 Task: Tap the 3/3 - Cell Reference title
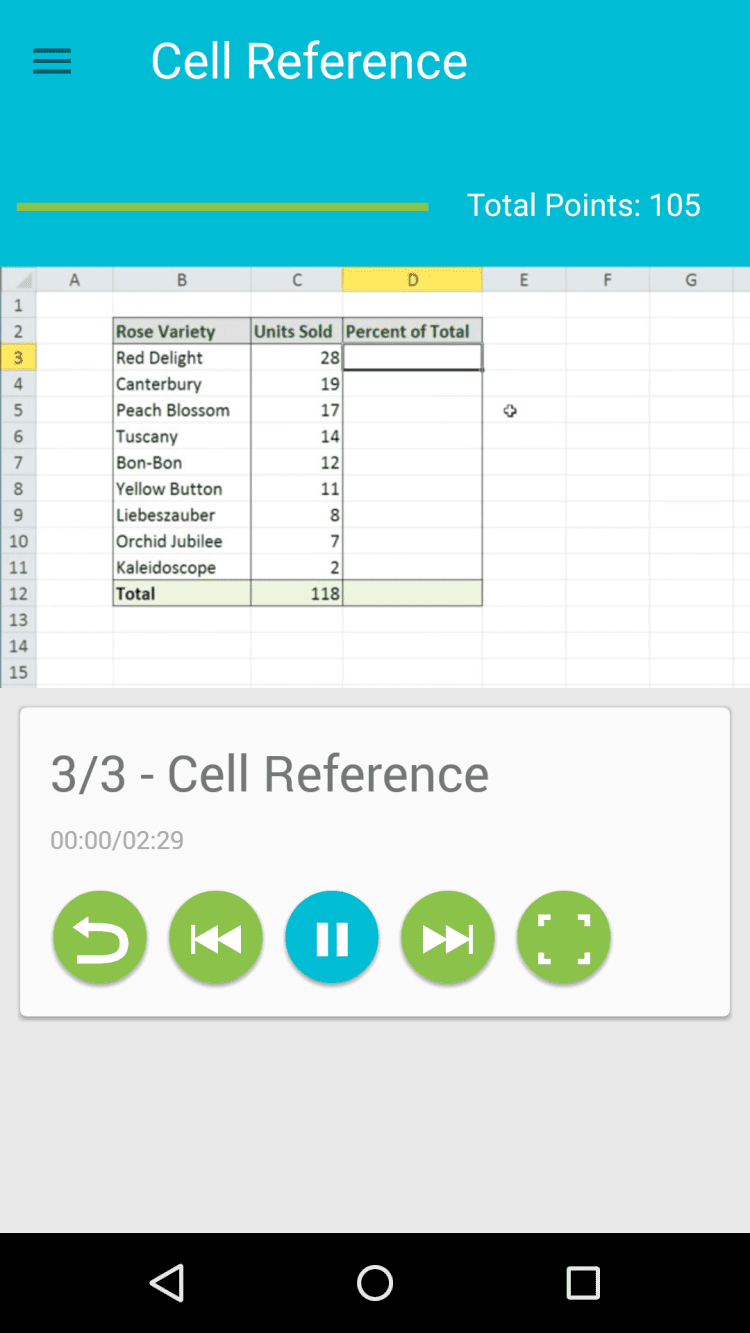270,774
